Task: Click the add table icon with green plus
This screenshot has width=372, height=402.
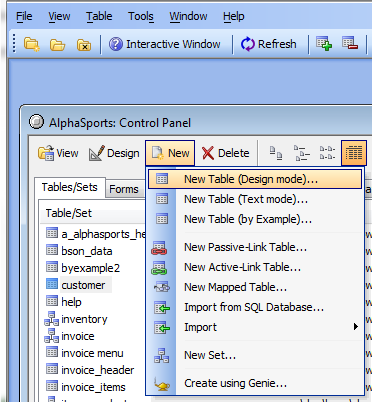Action: 324,44
